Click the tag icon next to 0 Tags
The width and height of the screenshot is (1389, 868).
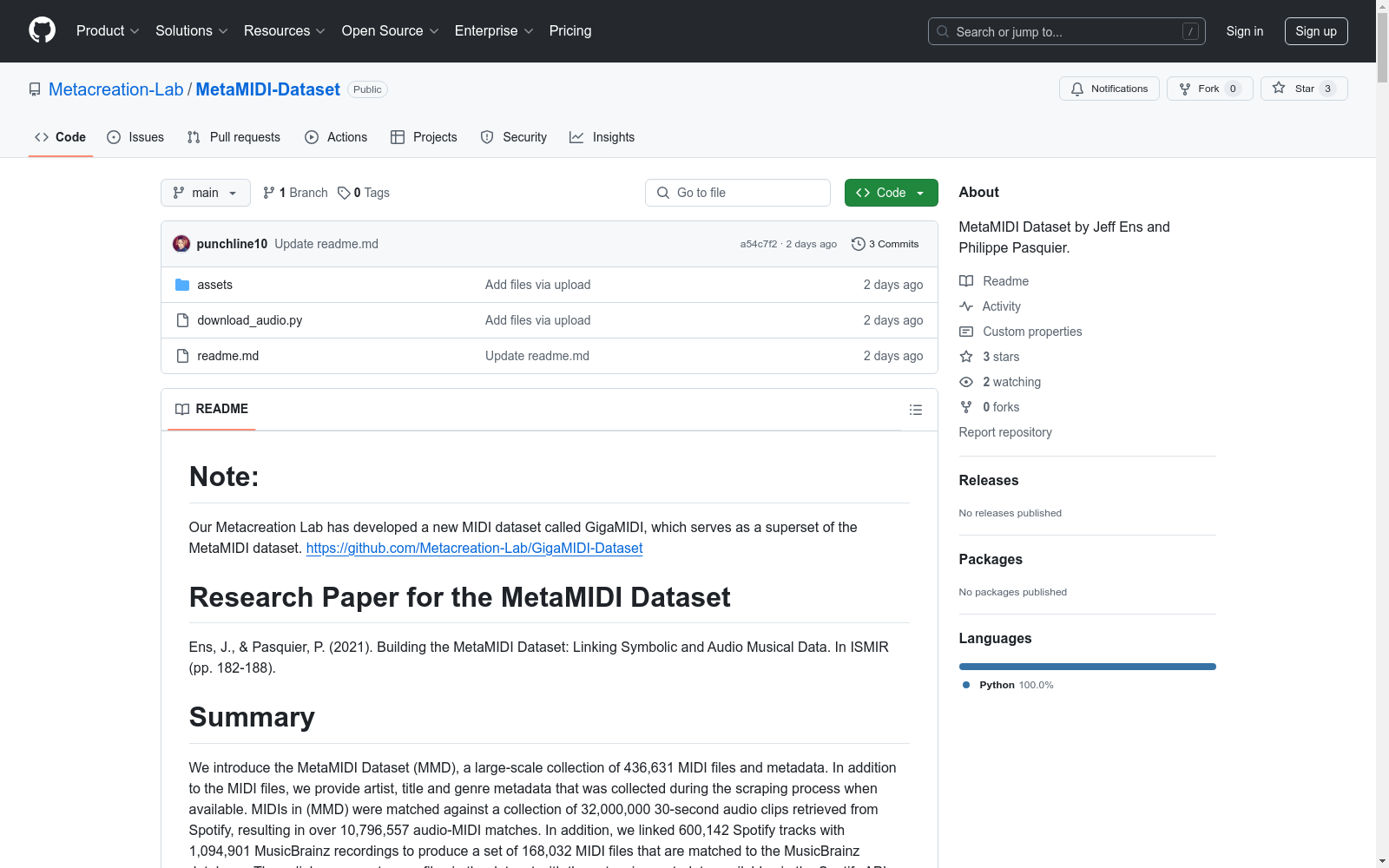point(344,193)
